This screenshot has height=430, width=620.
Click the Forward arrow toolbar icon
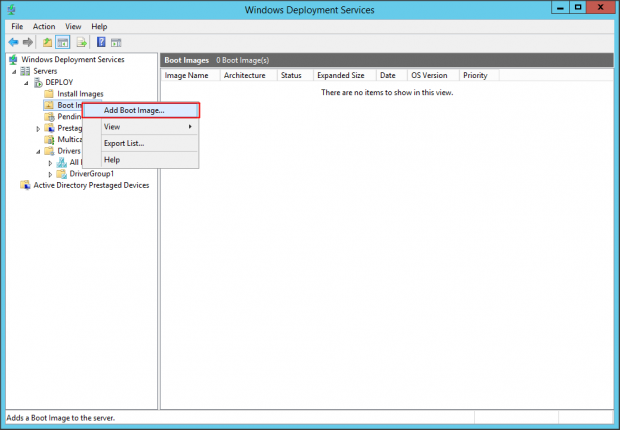click(27, 42)
